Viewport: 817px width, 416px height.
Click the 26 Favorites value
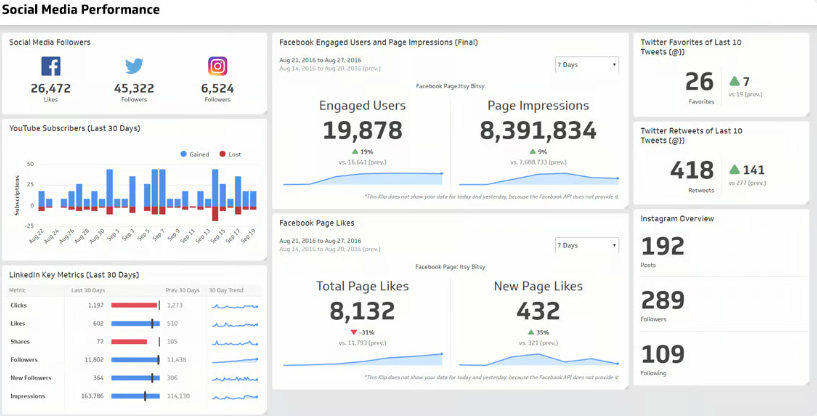pos(699,82)
